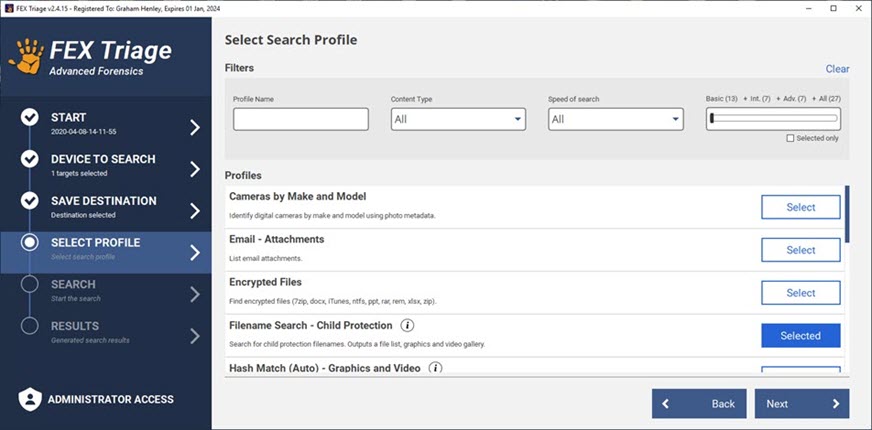The height and width of the screenshot is (430, 872).
Task: Click the Administrator Access shield icon
Action: tap(29, 399)
